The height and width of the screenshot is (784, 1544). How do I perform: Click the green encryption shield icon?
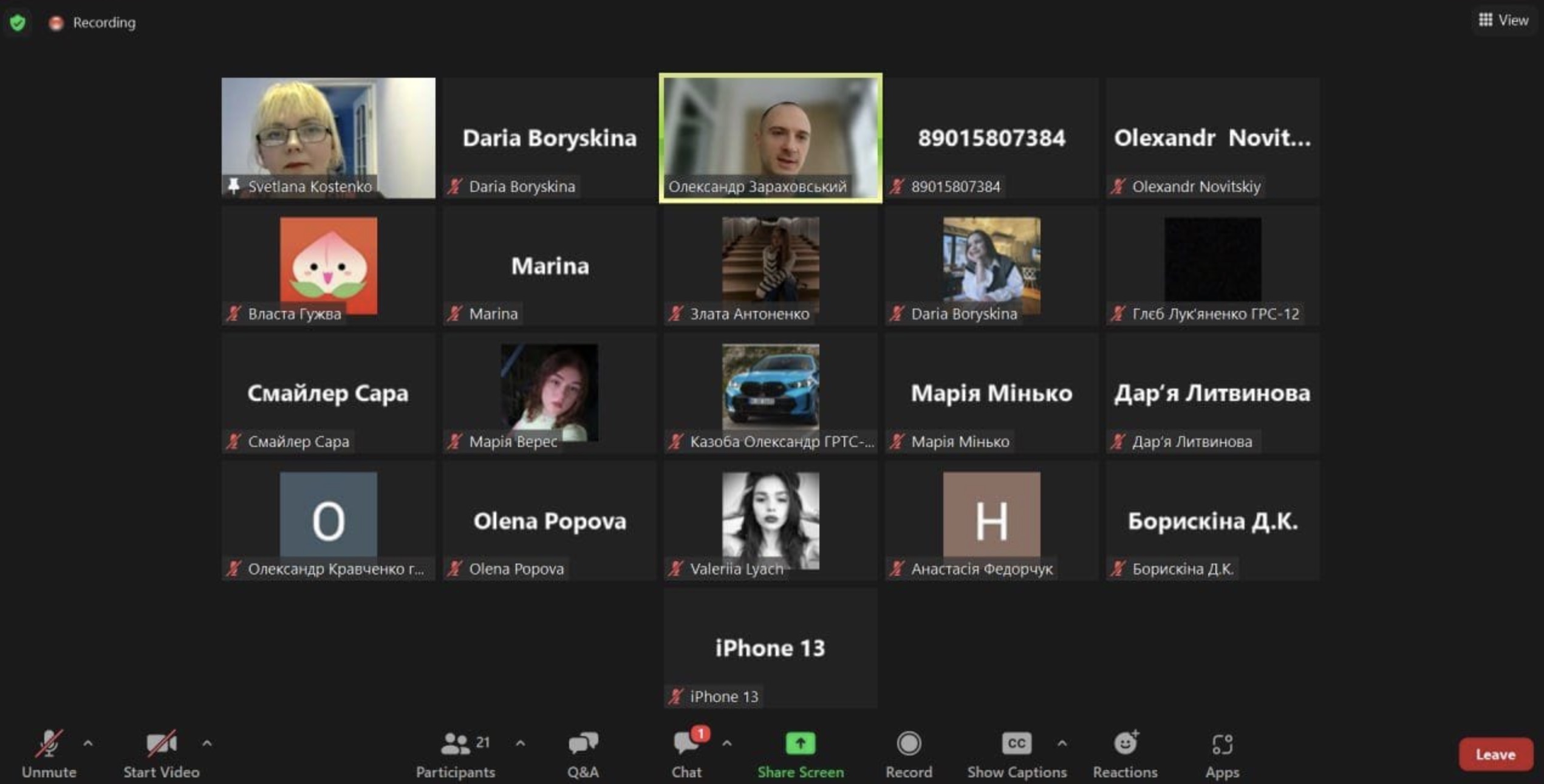(x=18, y=23)
